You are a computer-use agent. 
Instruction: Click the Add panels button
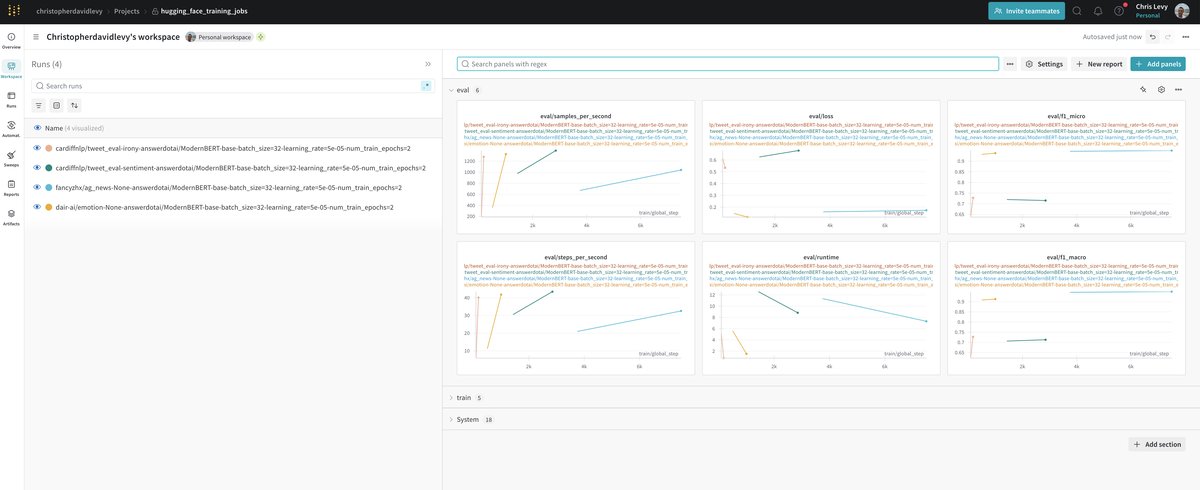click(1157, 64)
